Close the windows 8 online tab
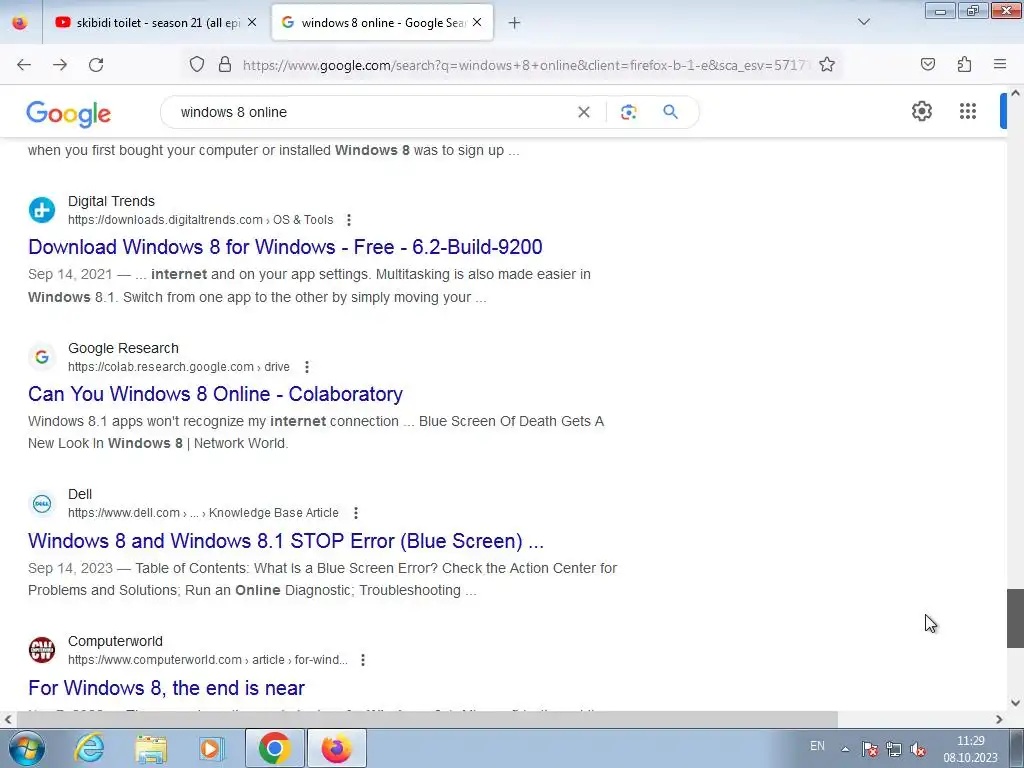 [x=477, y=22]
